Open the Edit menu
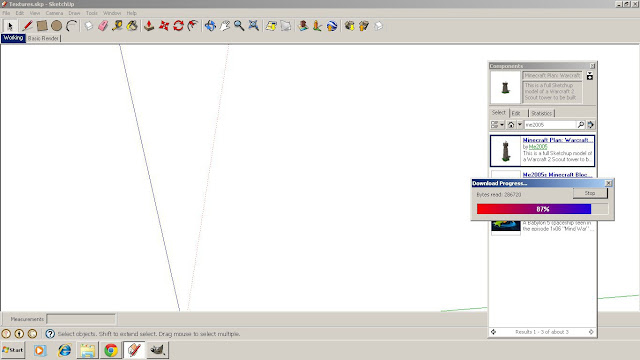Image resolution: width=640 pixels, height=360 pixels. click(x=20, y=13)
